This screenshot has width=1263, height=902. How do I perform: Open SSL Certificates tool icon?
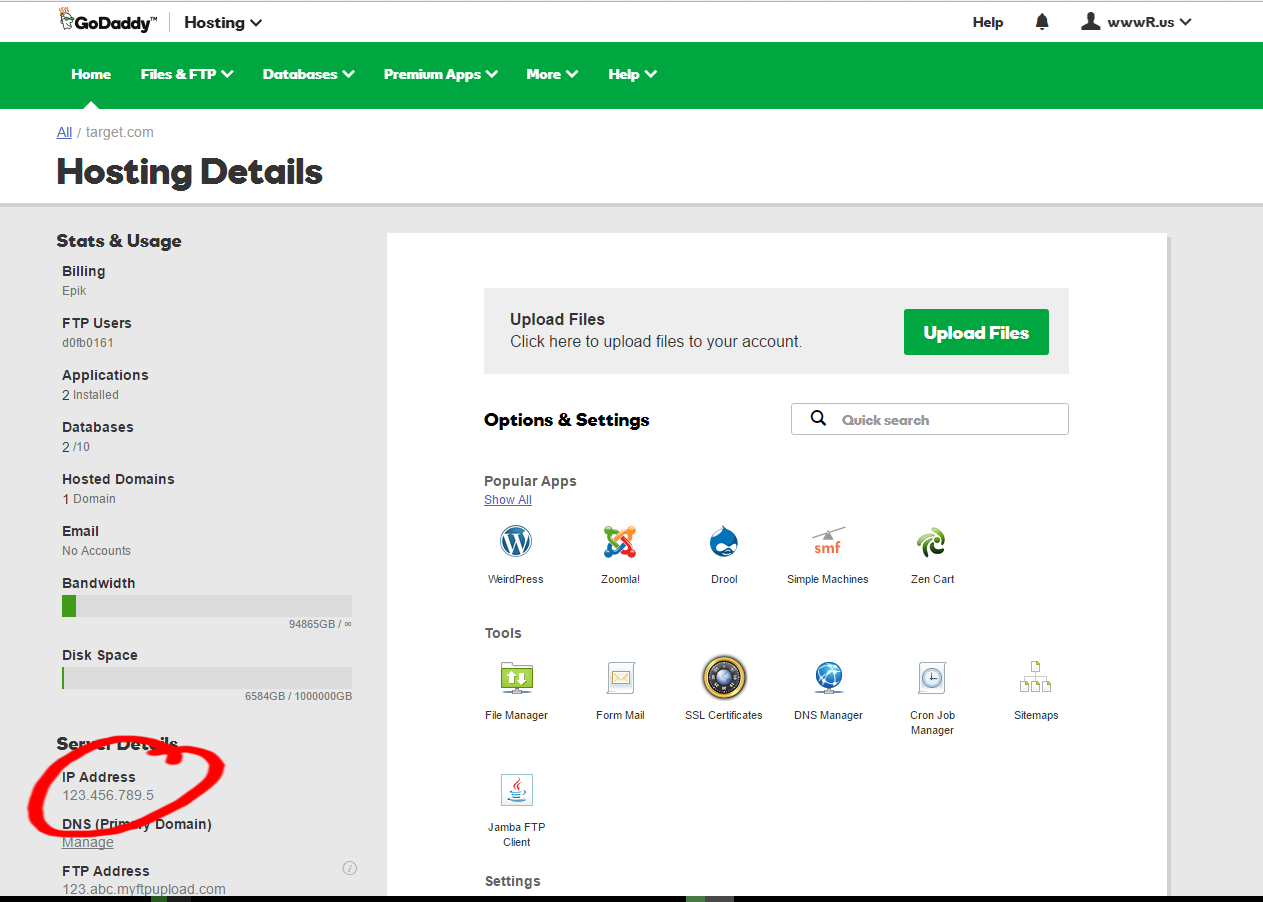tap(724, 679)
